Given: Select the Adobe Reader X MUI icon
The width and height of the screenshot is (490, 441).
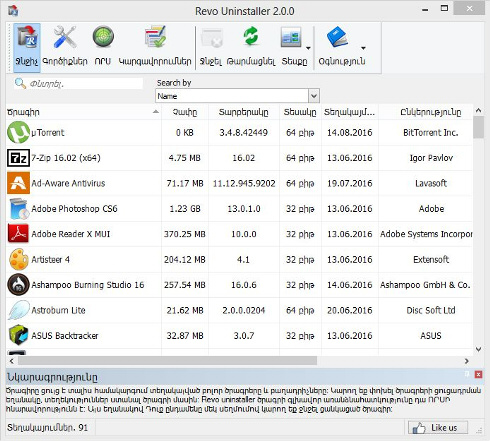Looking at the screenshot, I should pyautogui.click(x=18, y=234).
